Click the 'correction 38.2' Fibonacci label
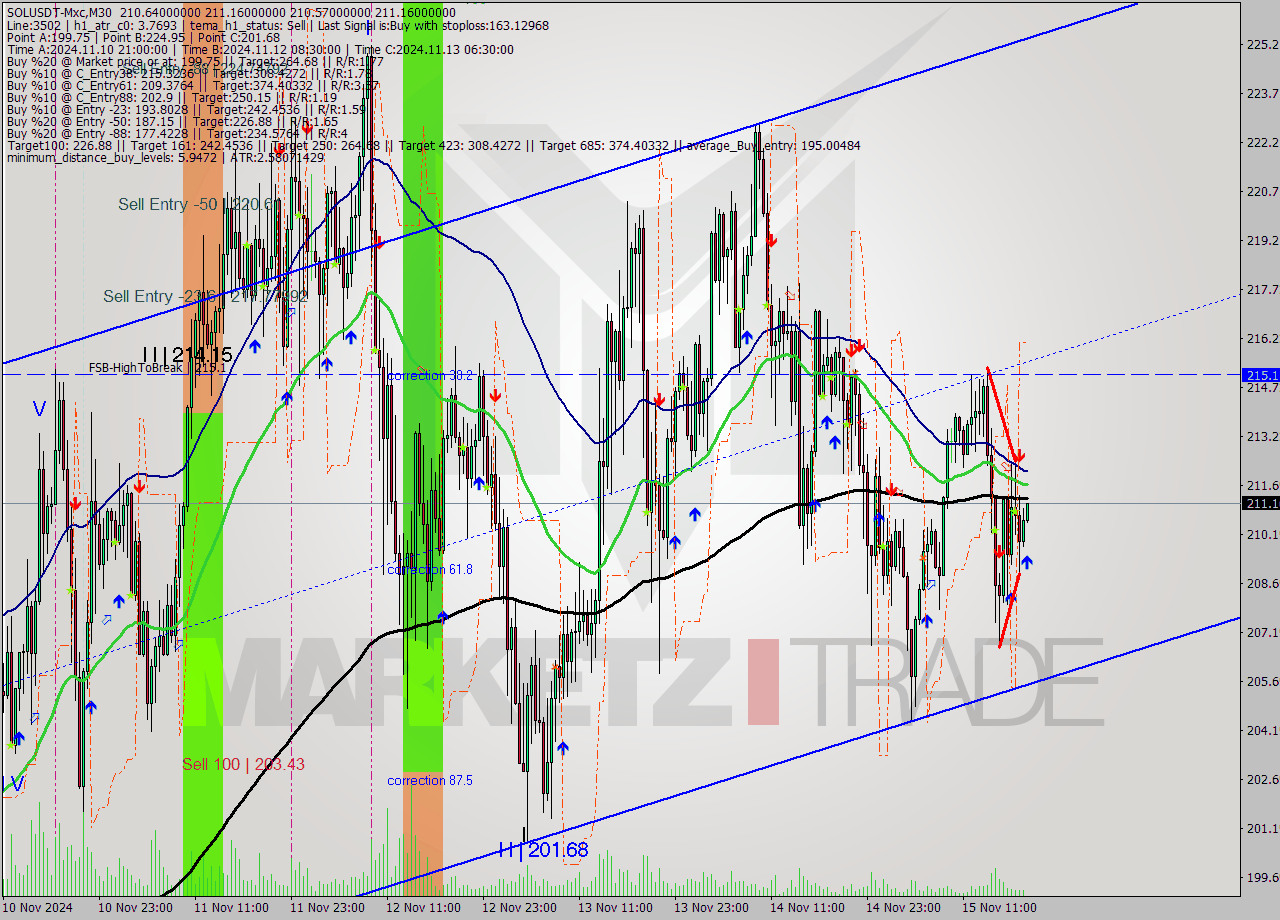Image resolution: width=1280 pixels, height=920 pixels. click(x=430, y=376)
